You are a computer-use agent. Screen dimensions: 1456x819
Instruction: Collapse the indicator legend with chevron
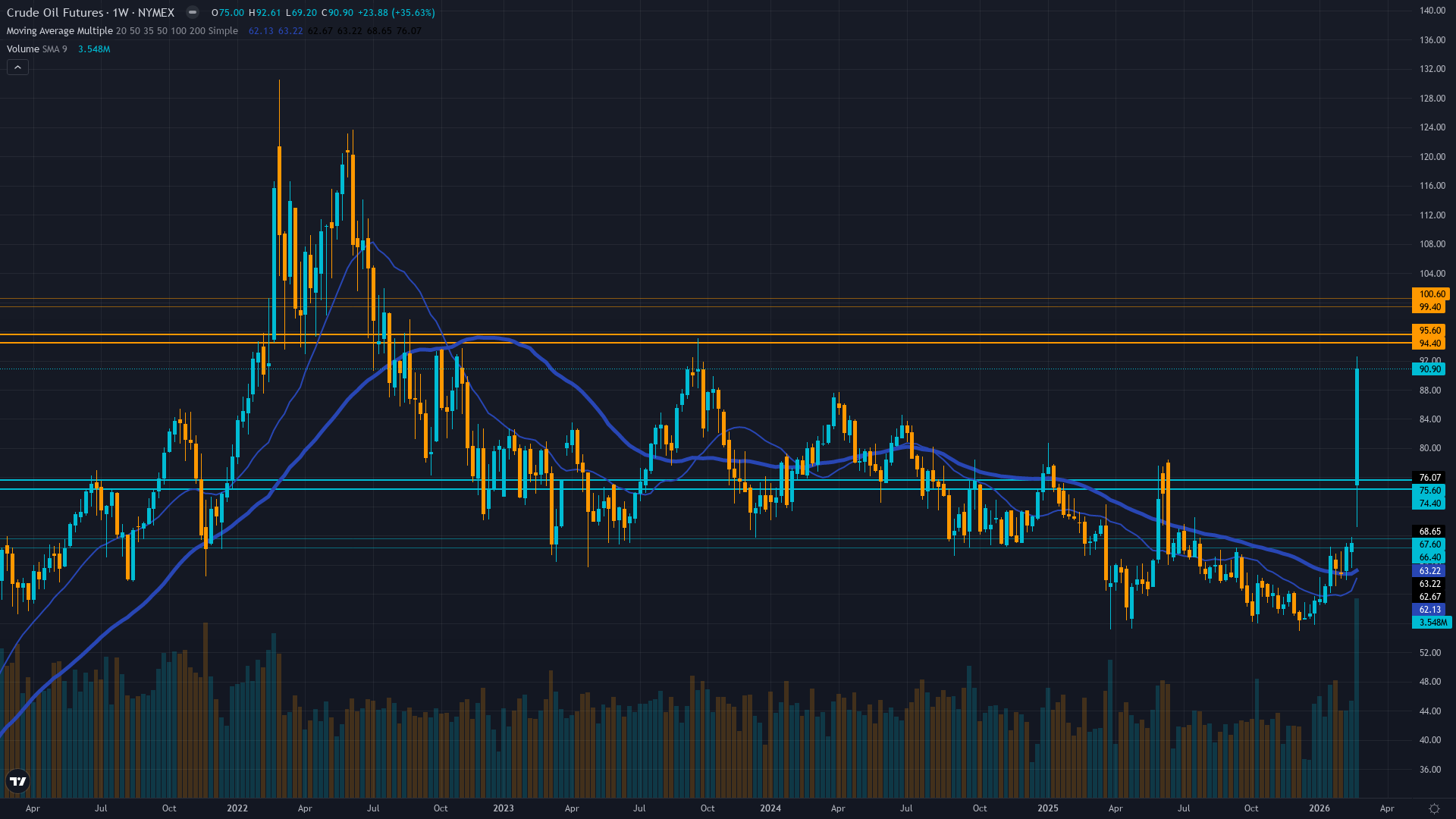pyautogui.click(x=18, y=67)
